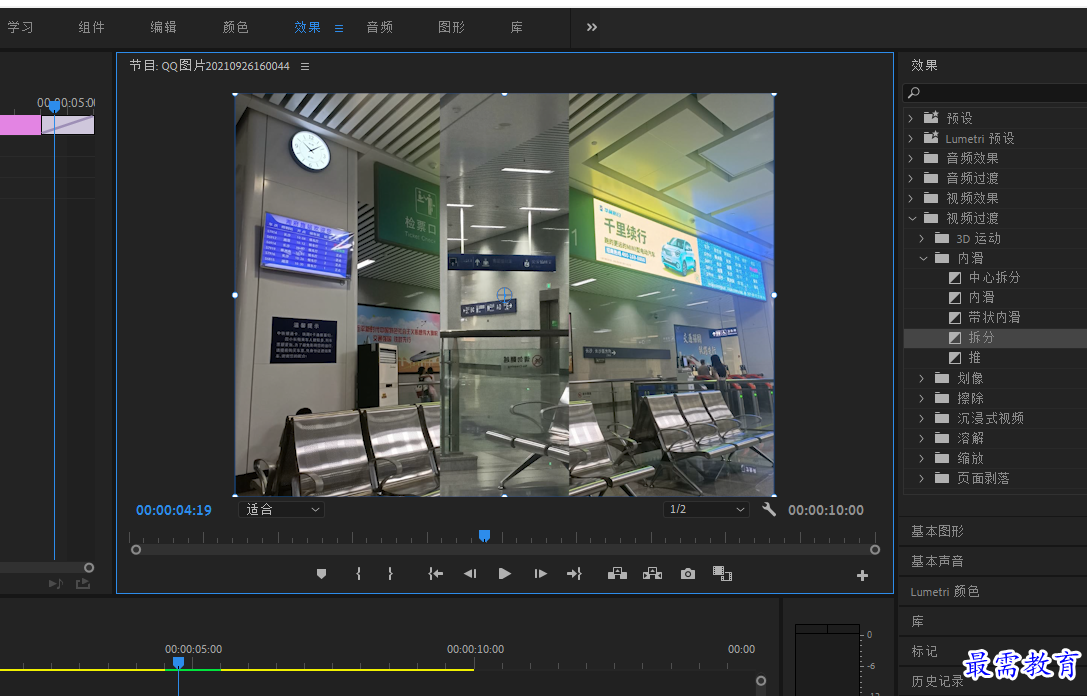Open the 历史记录 panel
The image size is (1087, 696).
click(937, 681)
